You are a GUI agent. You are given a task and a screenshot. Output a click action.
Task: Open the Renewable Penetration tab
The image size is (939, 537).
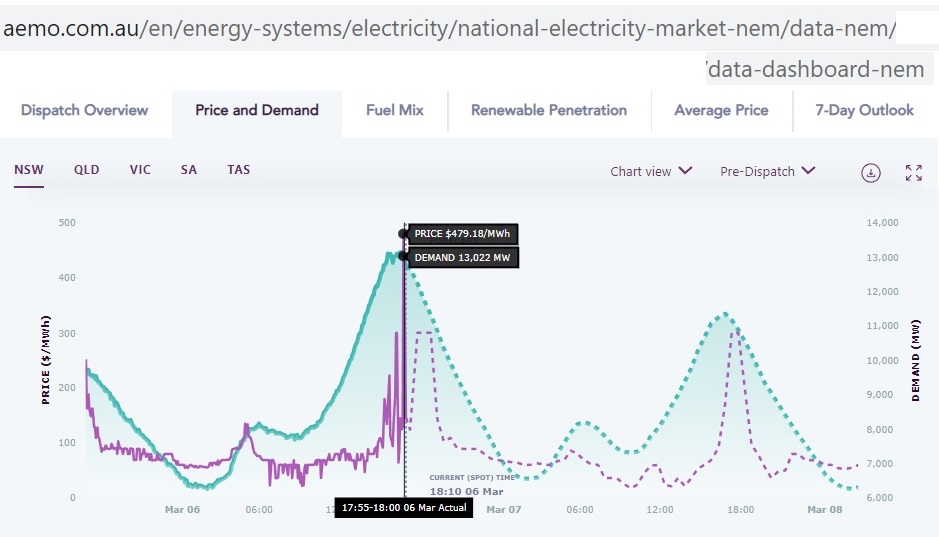[x=549, y=110]
